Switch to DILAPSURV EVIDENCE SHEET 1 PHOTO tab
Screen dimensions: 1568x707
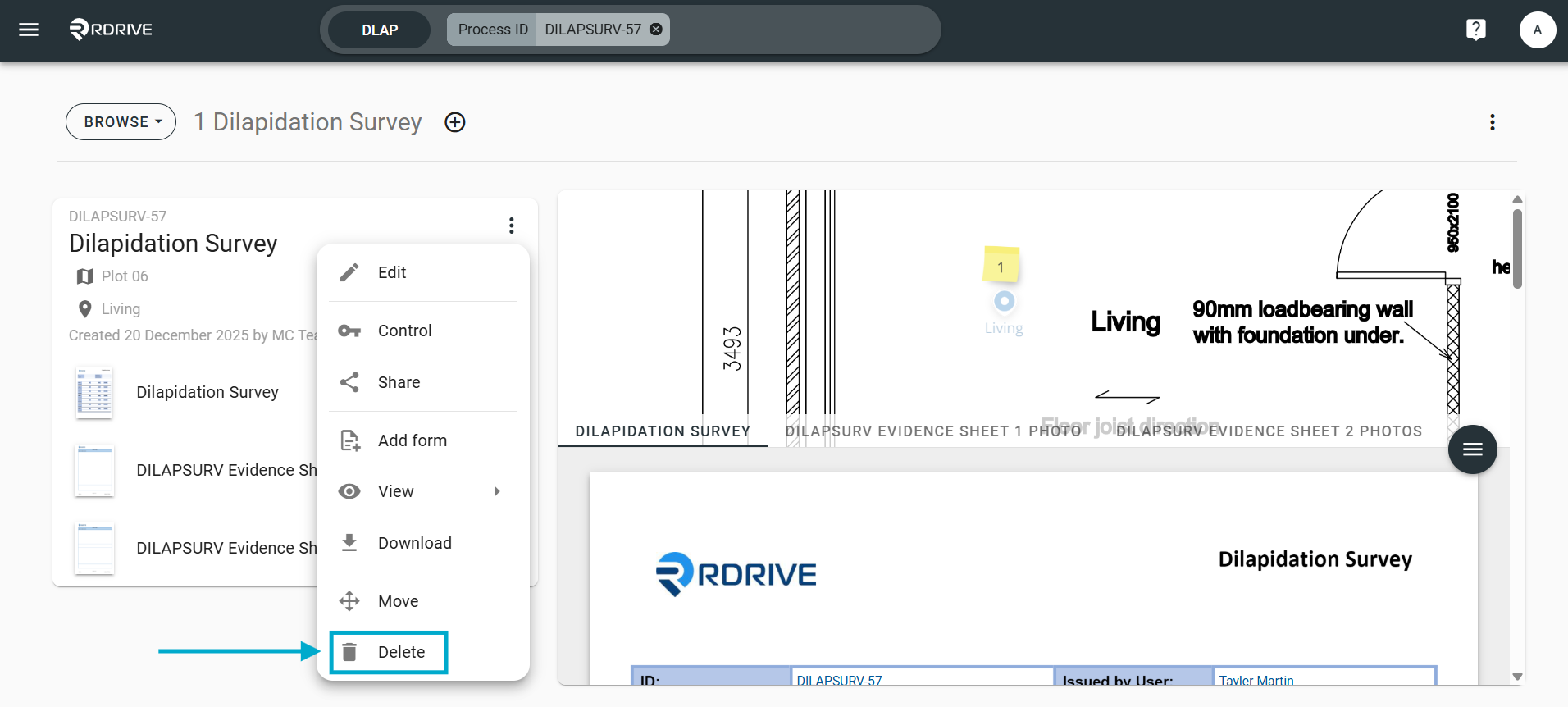pos(933,431)
